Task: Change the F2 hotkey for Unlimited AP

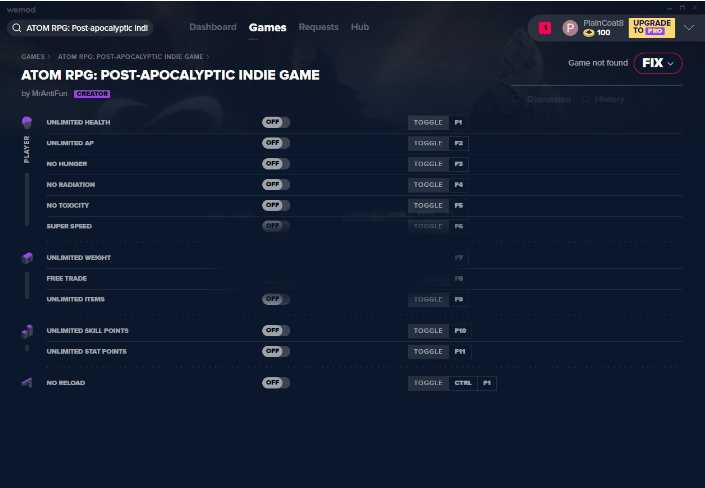Action: tap(459, 143)
